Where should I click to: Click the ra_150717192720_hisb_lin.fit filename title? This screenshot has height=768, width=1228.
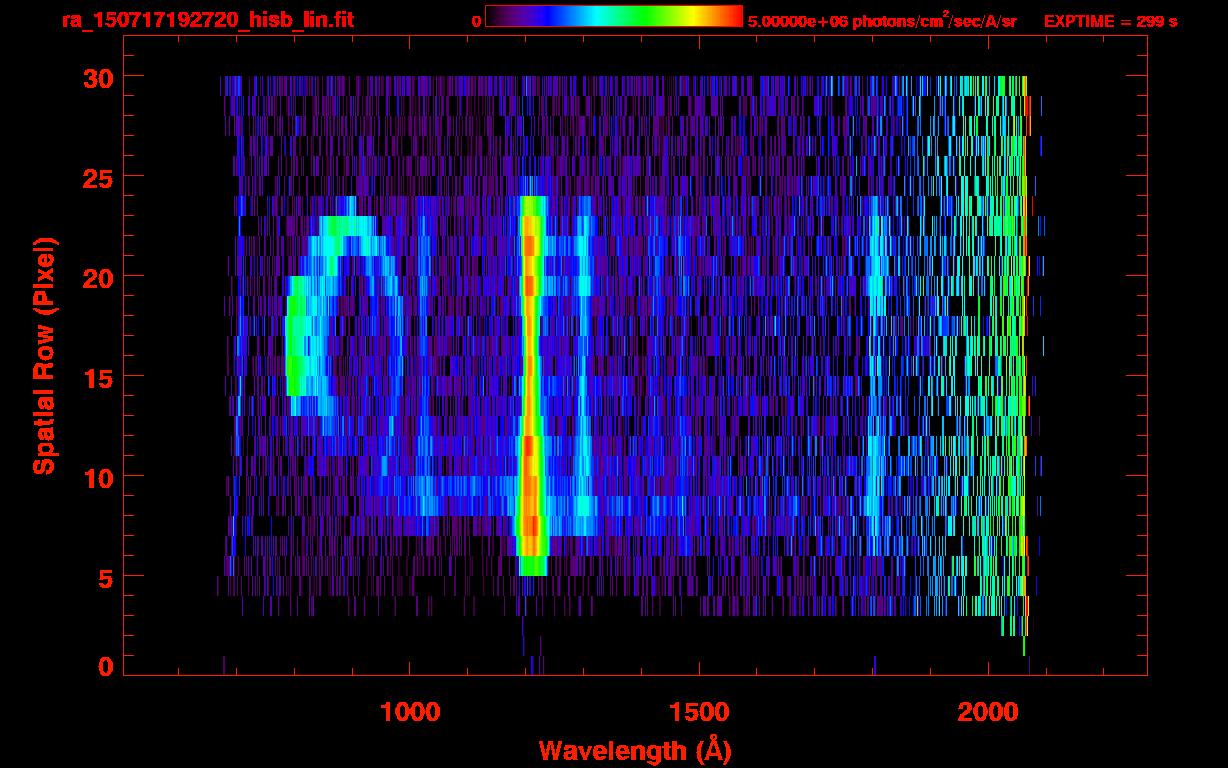coord(207,20)
